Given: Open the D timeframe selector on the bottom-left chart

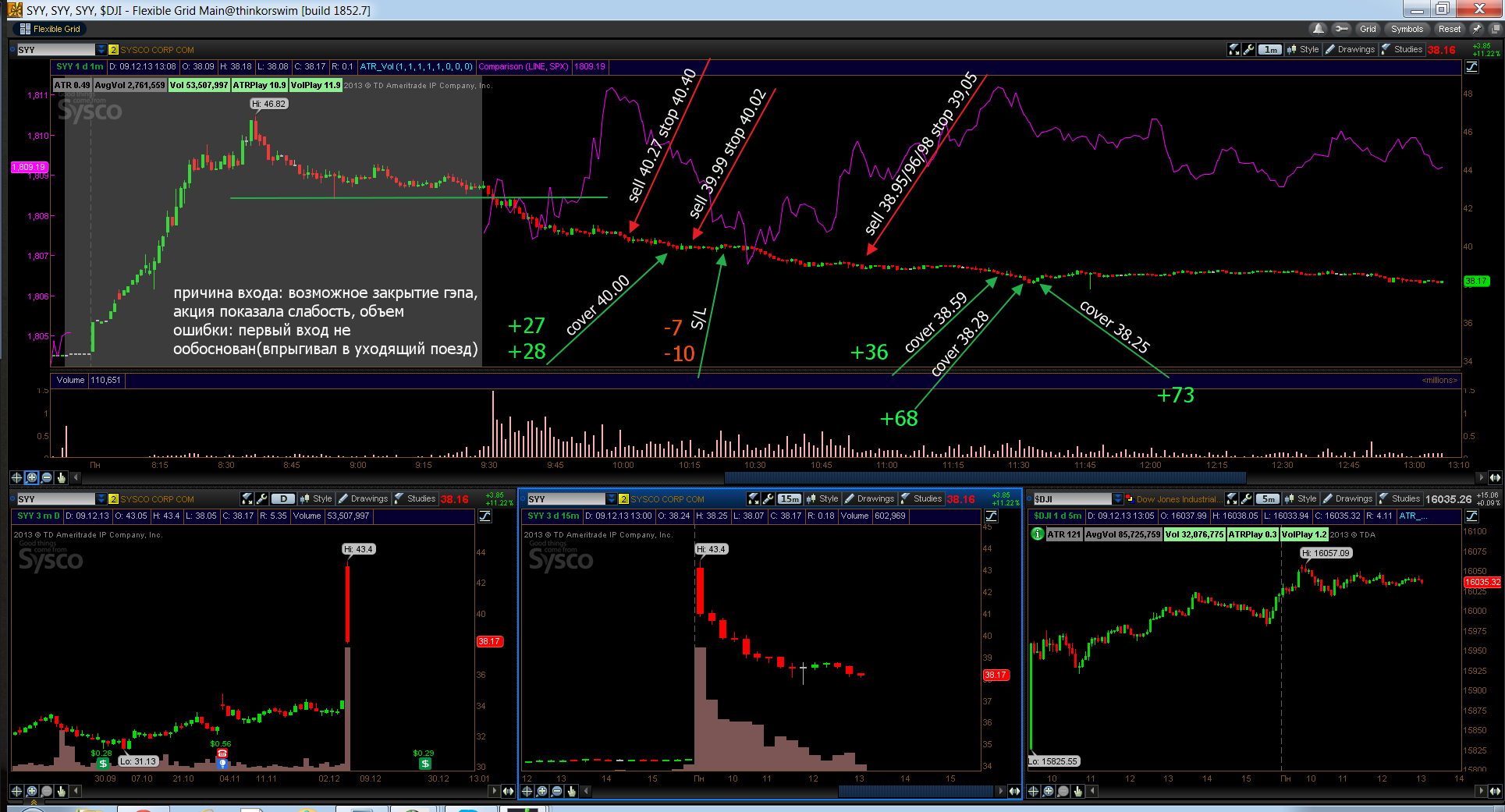Looking at the screenshot, I should pos(283,498).
